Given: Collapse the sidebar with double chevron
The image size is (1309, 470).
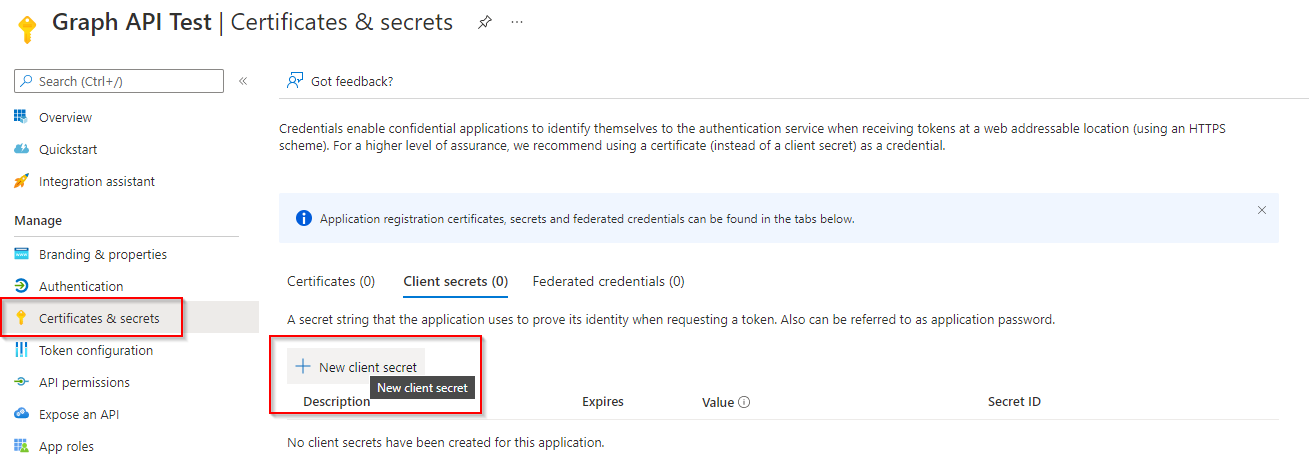Looking at the screenshot, I should click(x=243, y=81).
